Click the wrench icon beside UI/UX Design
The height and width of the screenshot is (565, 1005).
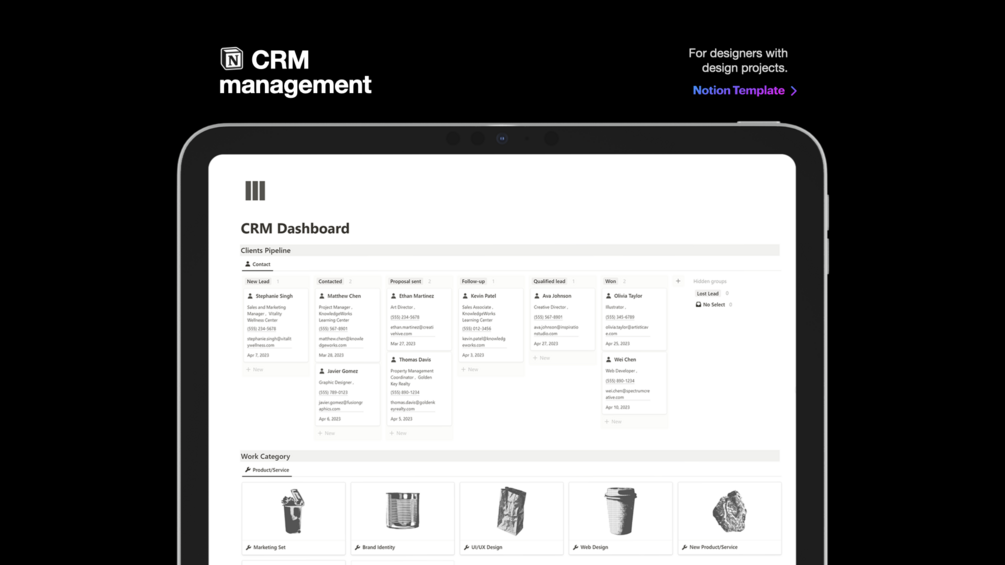point(467,547)
